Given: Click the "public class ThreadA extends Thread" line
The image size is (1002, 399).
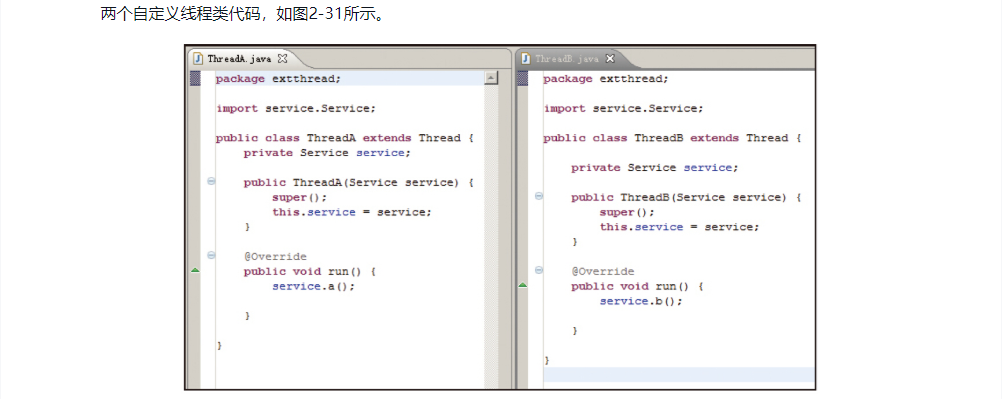Looking at the screenshot, I should pyautogui.click(x=344, y=138).
